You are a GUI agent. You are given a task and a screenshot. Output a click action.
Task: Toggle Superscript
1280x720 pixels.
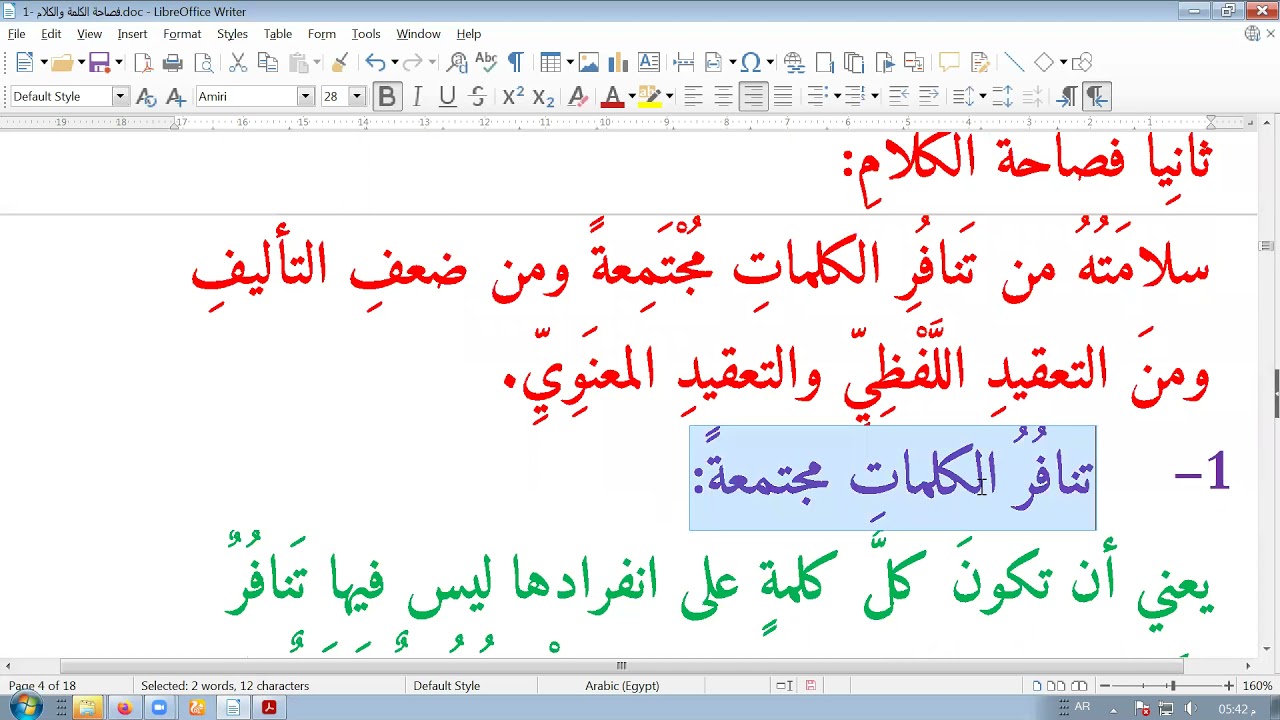(513, 97)
